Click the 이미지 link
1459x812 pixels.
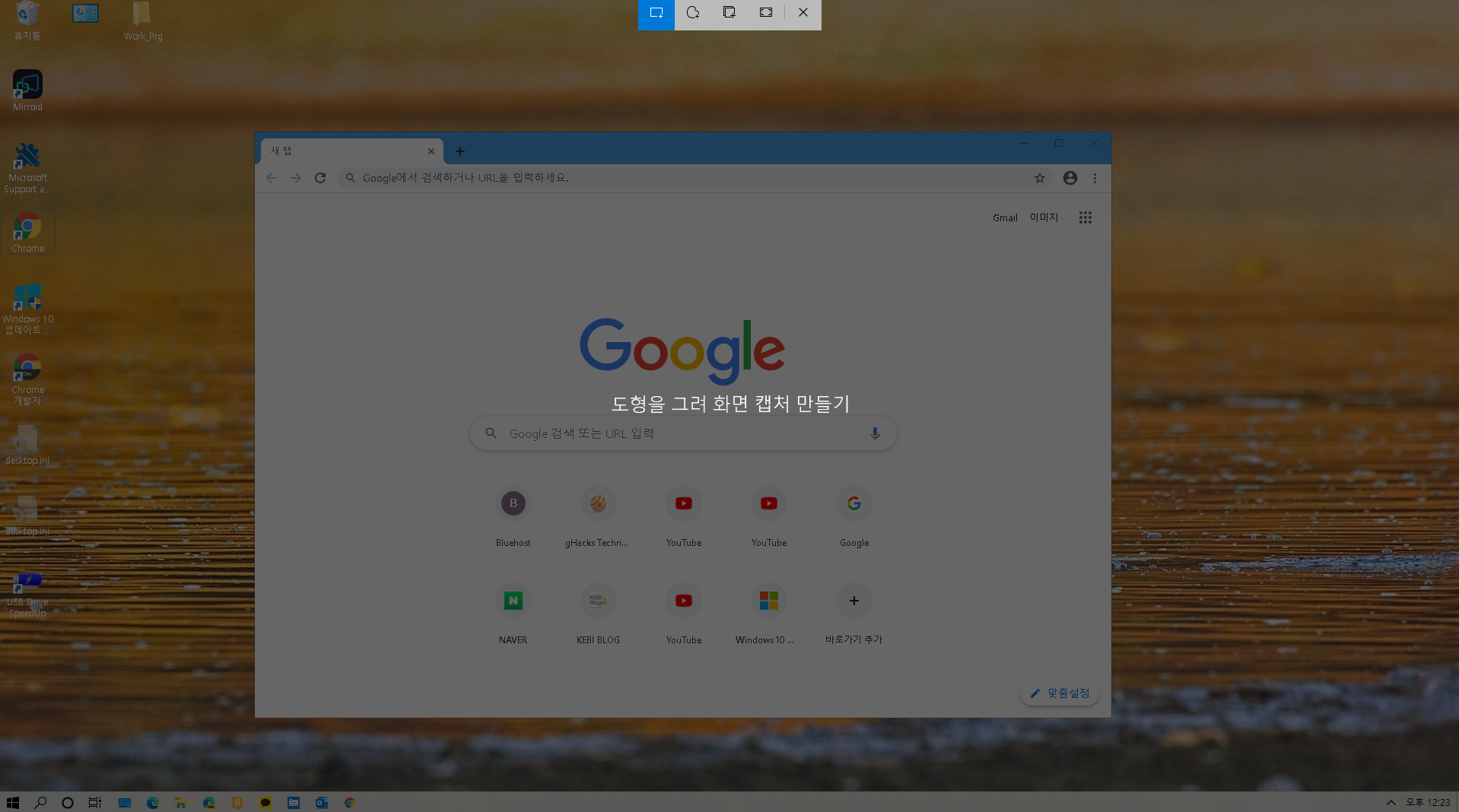coord(1044,217)
